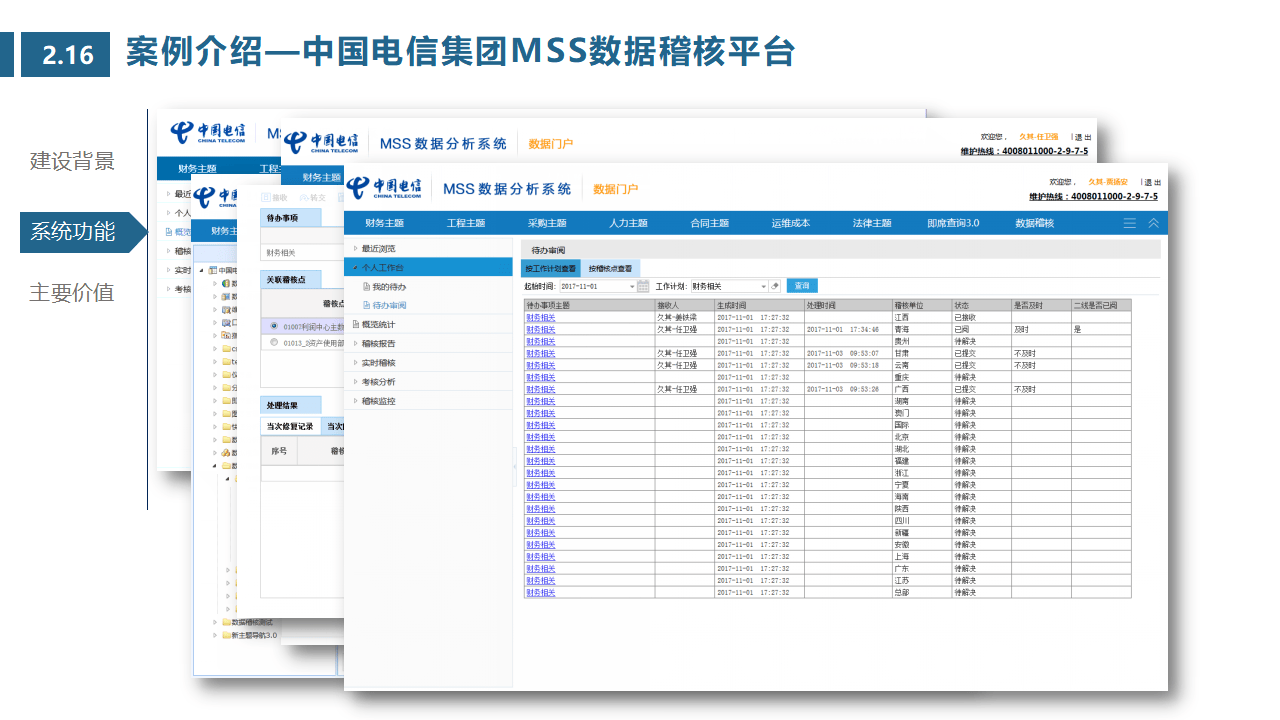Click 数据门户 link in middle background window
1280x720 pixels.
click(550, 144)
